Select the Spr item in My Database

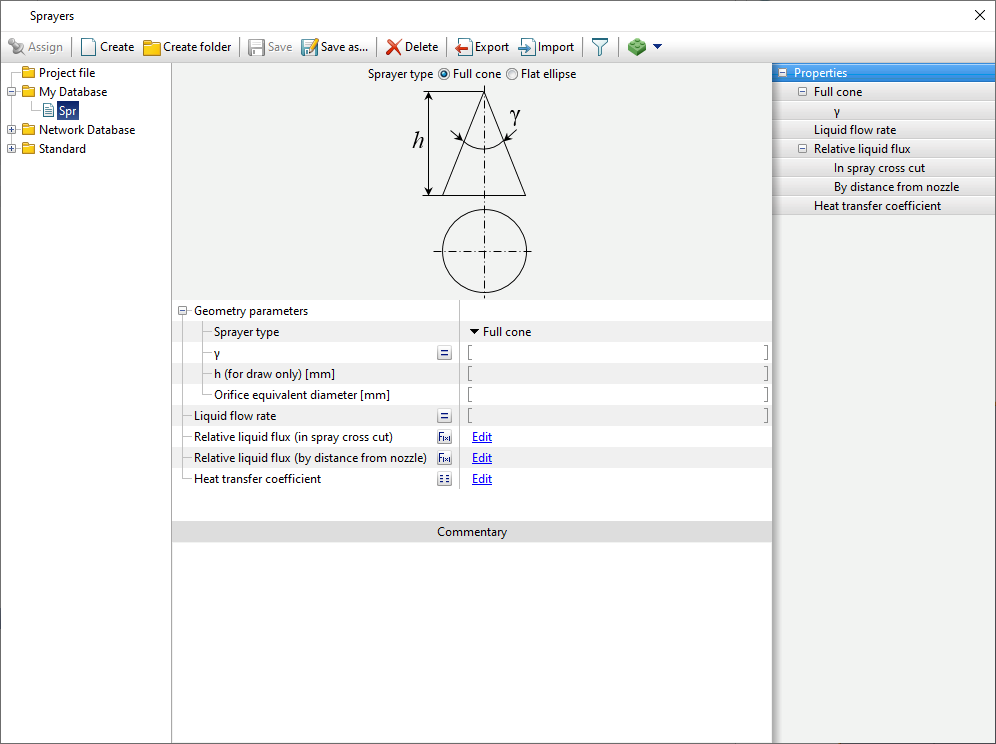tap(67, 111)
